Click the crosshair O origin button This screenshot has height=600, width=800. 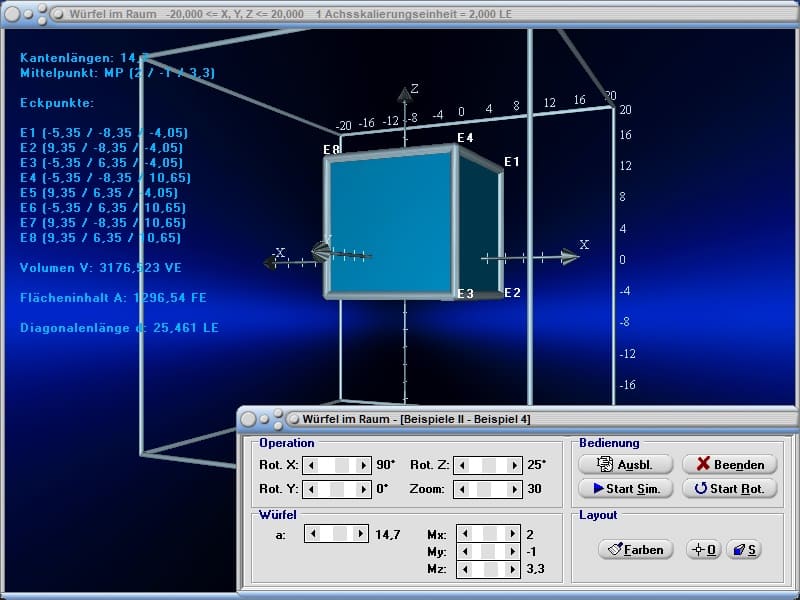pos(703,549)
